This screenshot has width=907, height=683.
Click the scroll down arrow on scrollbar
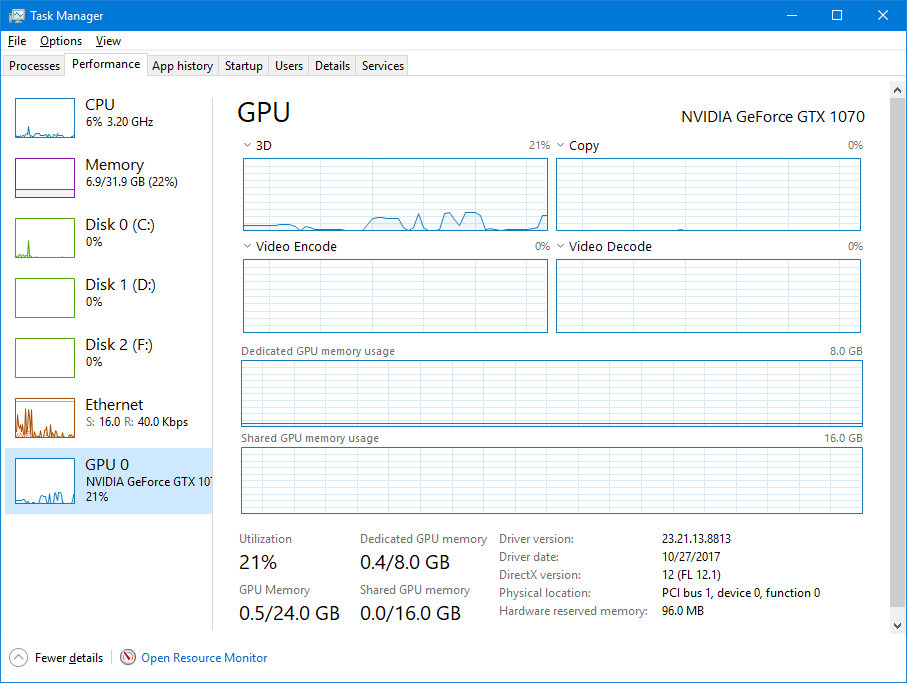click(x=896, y=625)
